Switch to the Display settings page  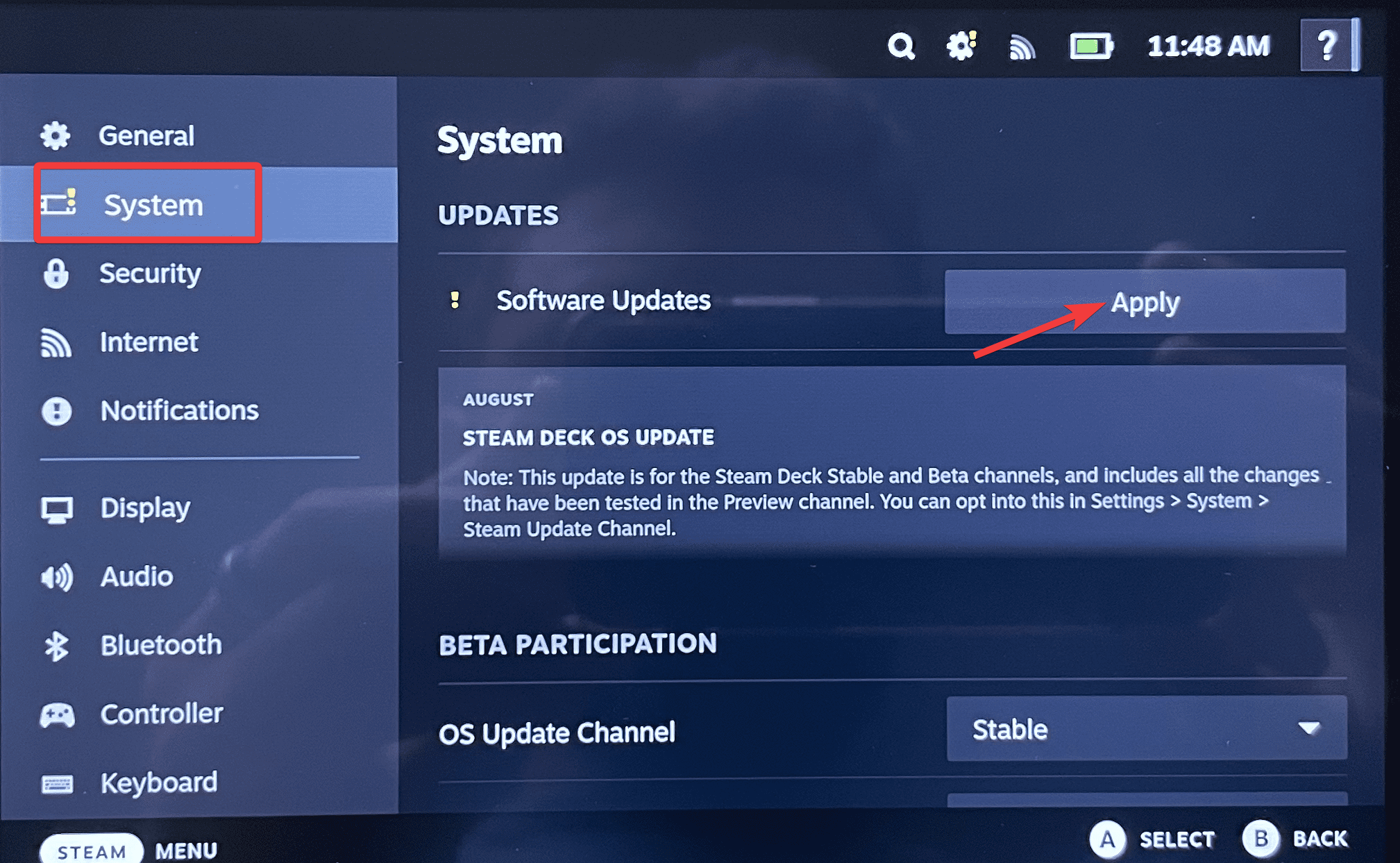[x=144, y=508]
